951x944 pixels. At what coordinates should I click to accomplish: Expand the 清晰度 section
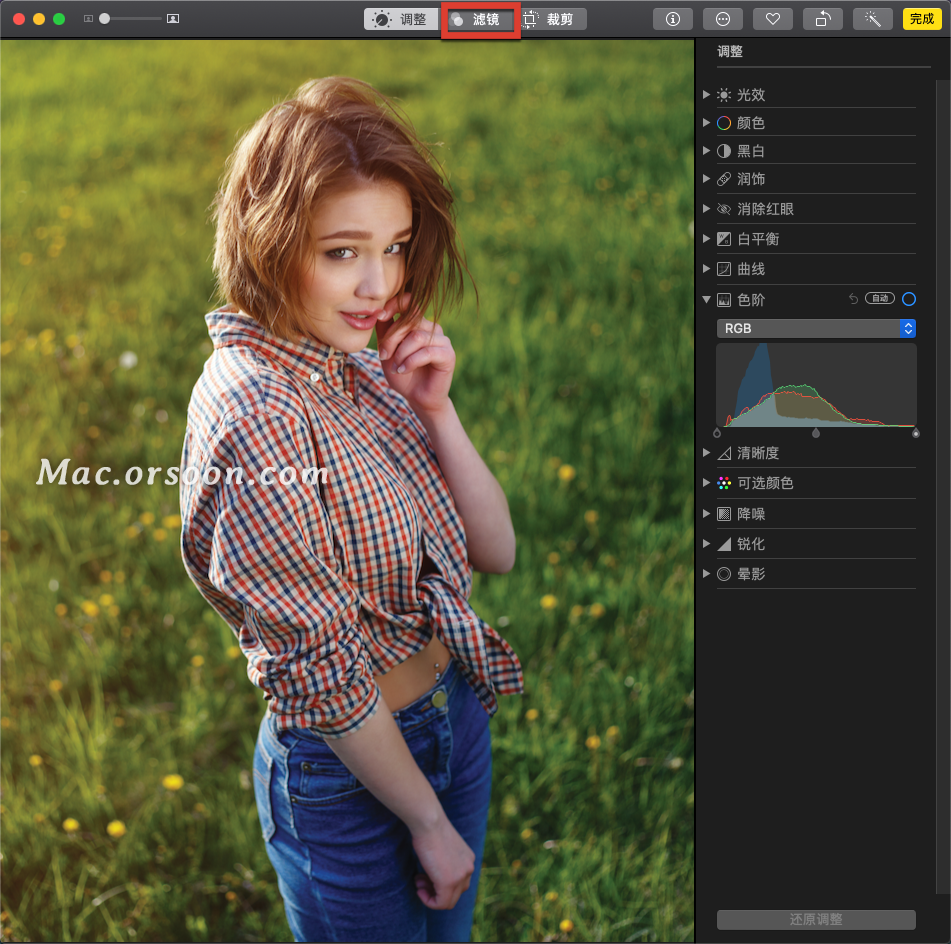pos(706,453)
